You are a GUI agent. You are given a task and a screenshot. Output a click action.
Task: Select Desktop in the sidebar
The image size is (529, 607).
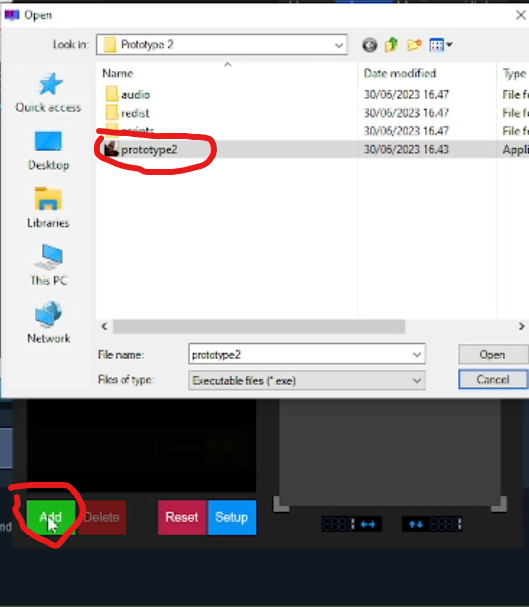tap(48, 151)
